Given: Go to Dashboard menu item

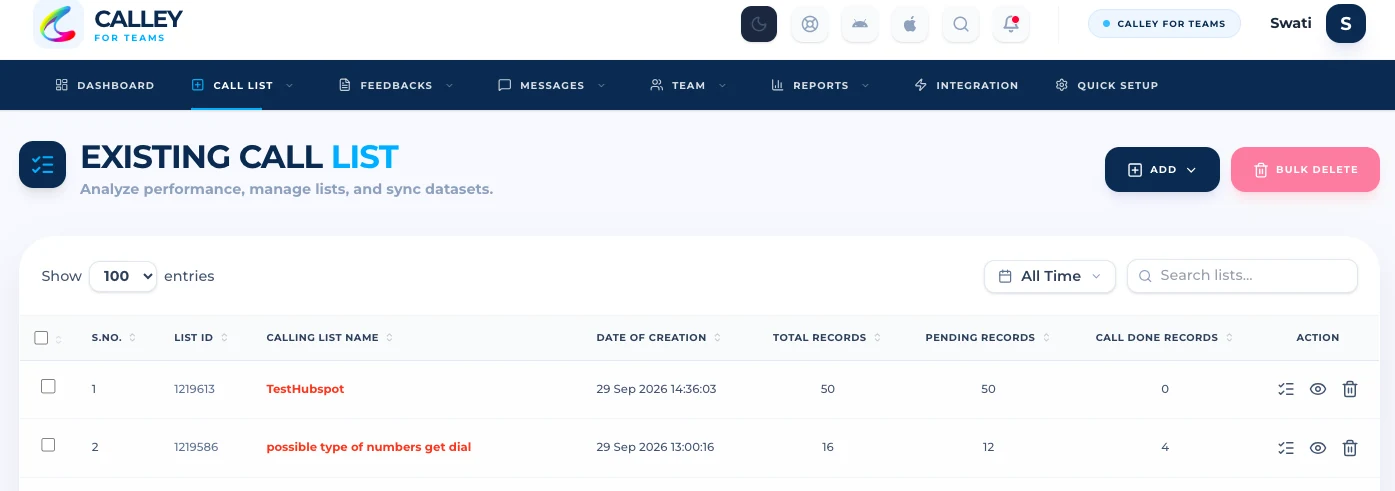Looking at the screenshot, I should (105, 85).
